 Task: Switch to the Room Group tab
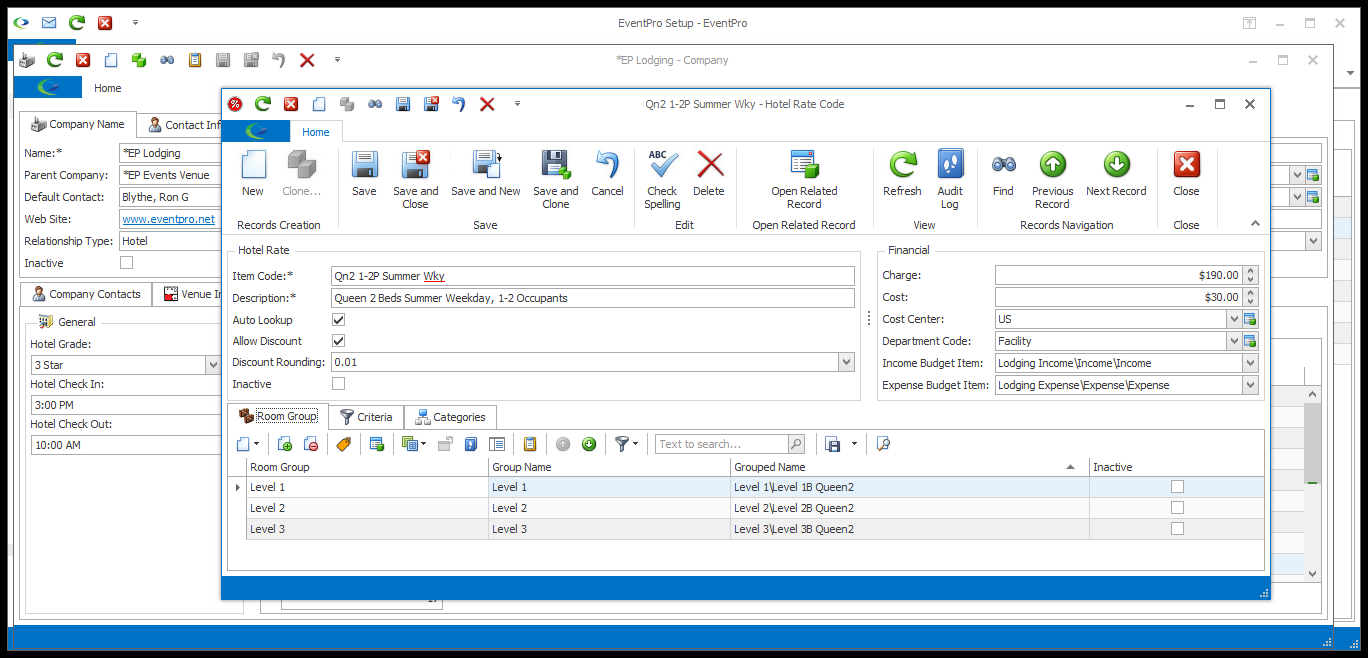278,416
